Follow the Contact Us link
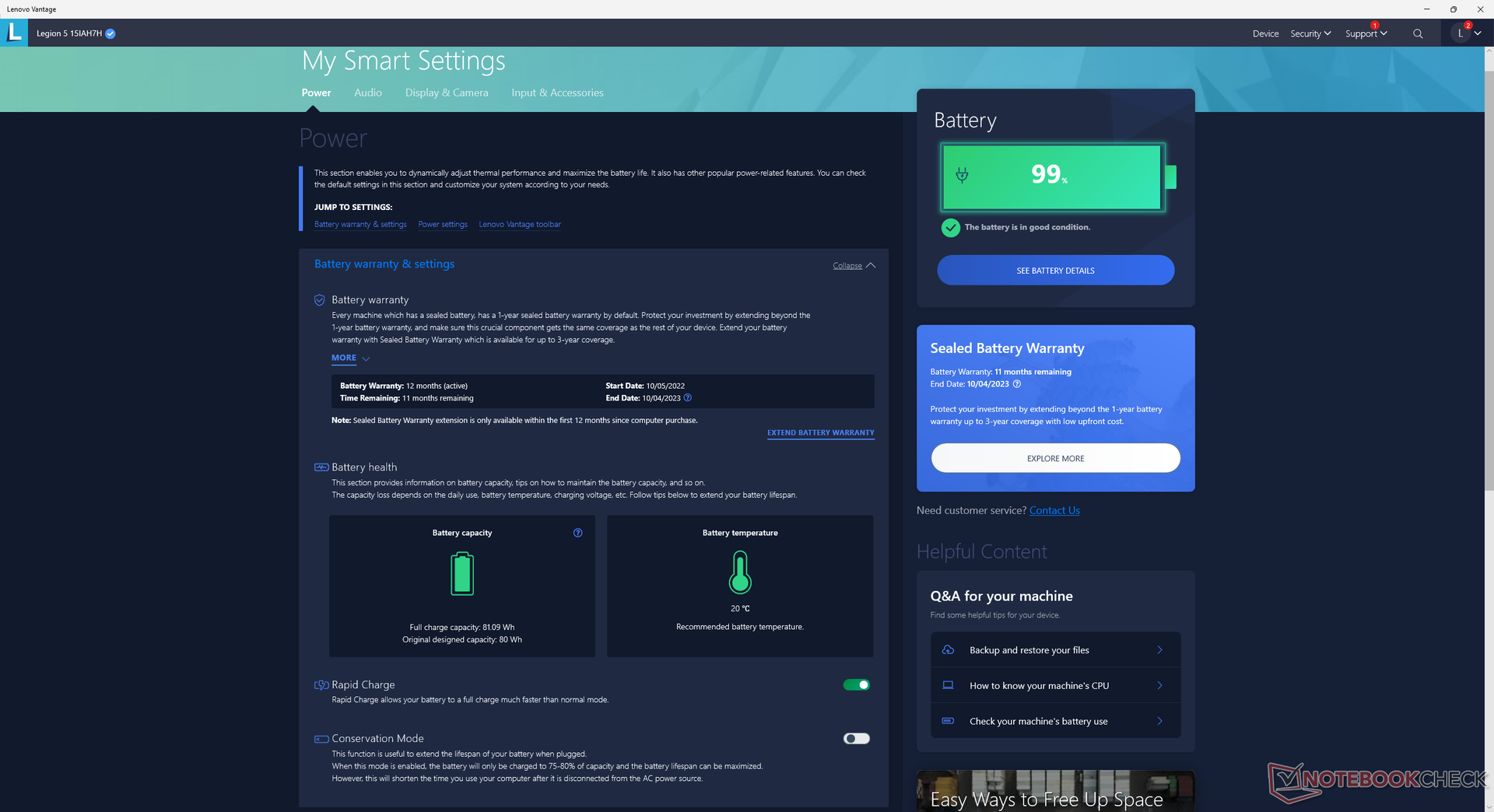 point(1054,510)
